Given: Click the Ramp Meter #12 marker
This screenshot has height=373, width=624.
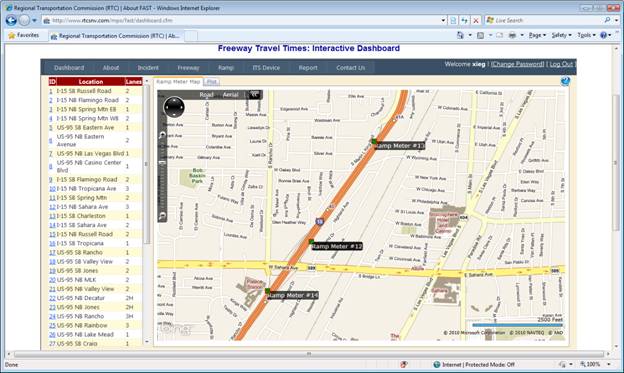Looking at the screenshot, I should pos(312,241).
